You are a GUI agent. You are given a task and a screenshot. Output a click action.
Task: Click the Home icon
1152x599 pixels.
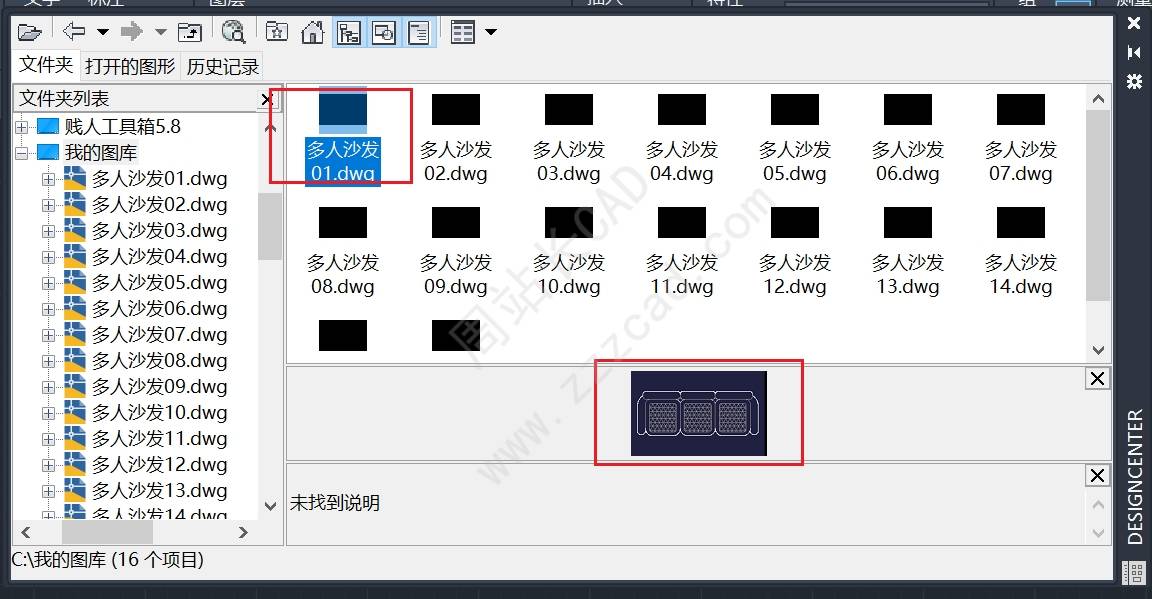point(313,32)
